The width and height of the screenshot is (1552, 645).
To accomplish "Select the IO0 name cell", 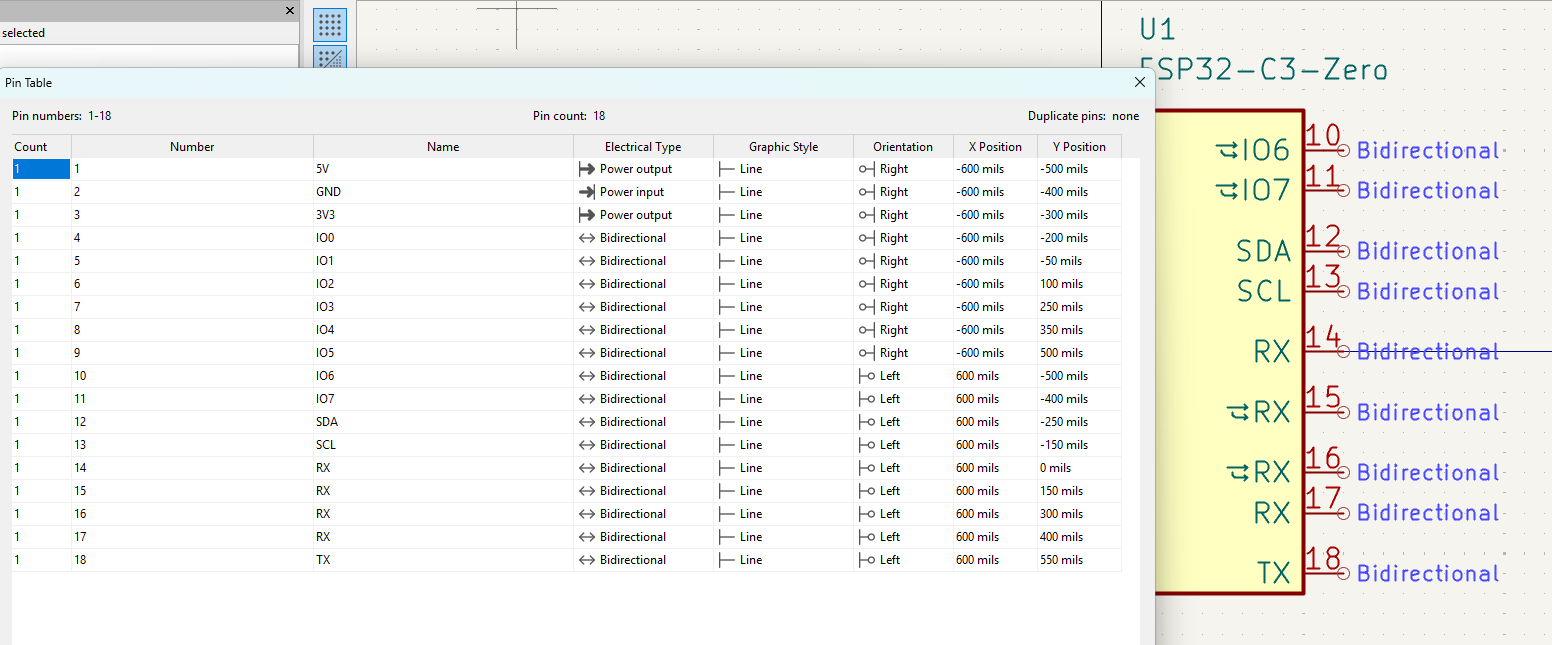I will 443,238.
